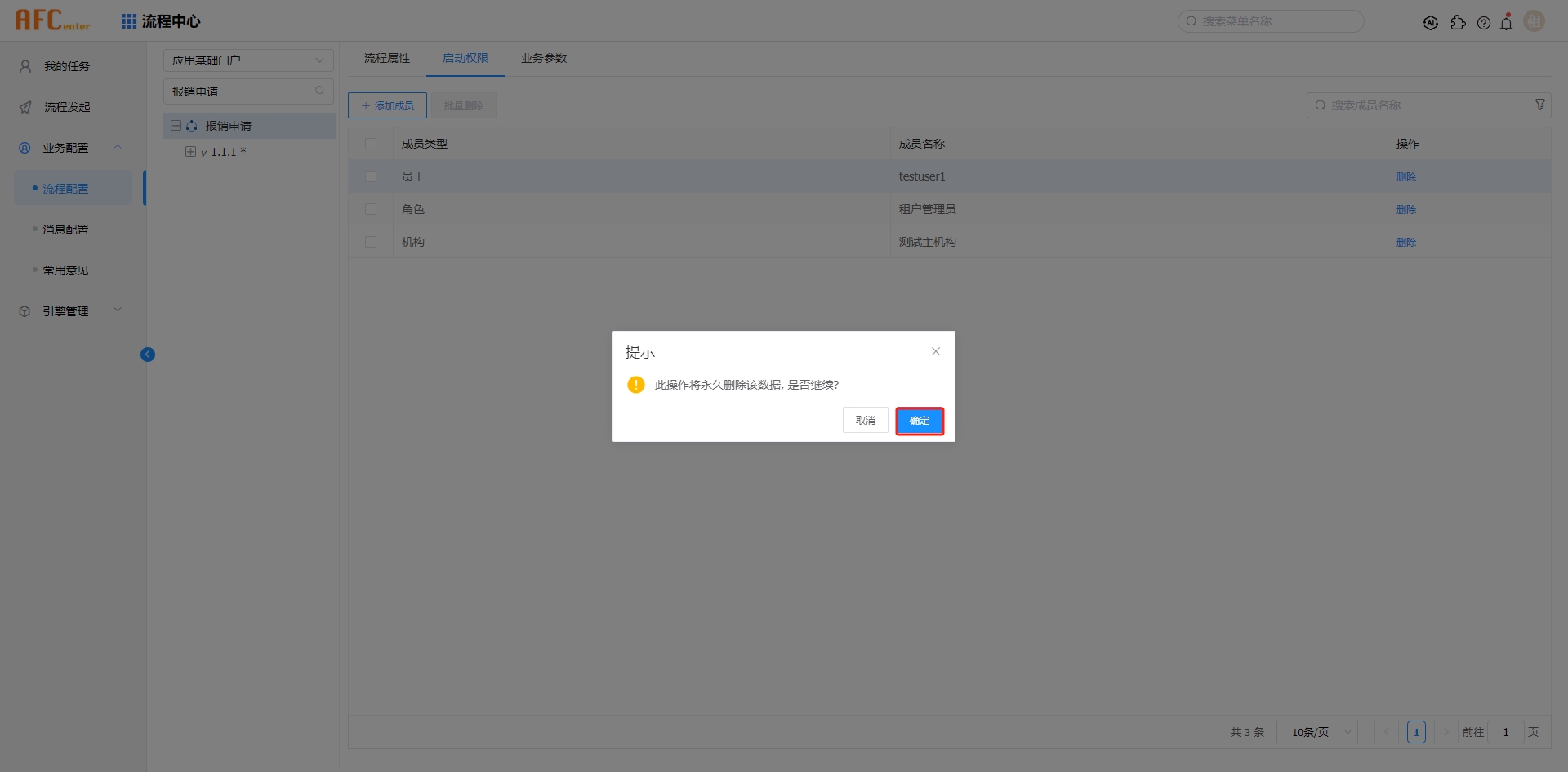Open the filter funnel icon
The height and width of the screenshot is (772, 1568).
coord(1540,105)
